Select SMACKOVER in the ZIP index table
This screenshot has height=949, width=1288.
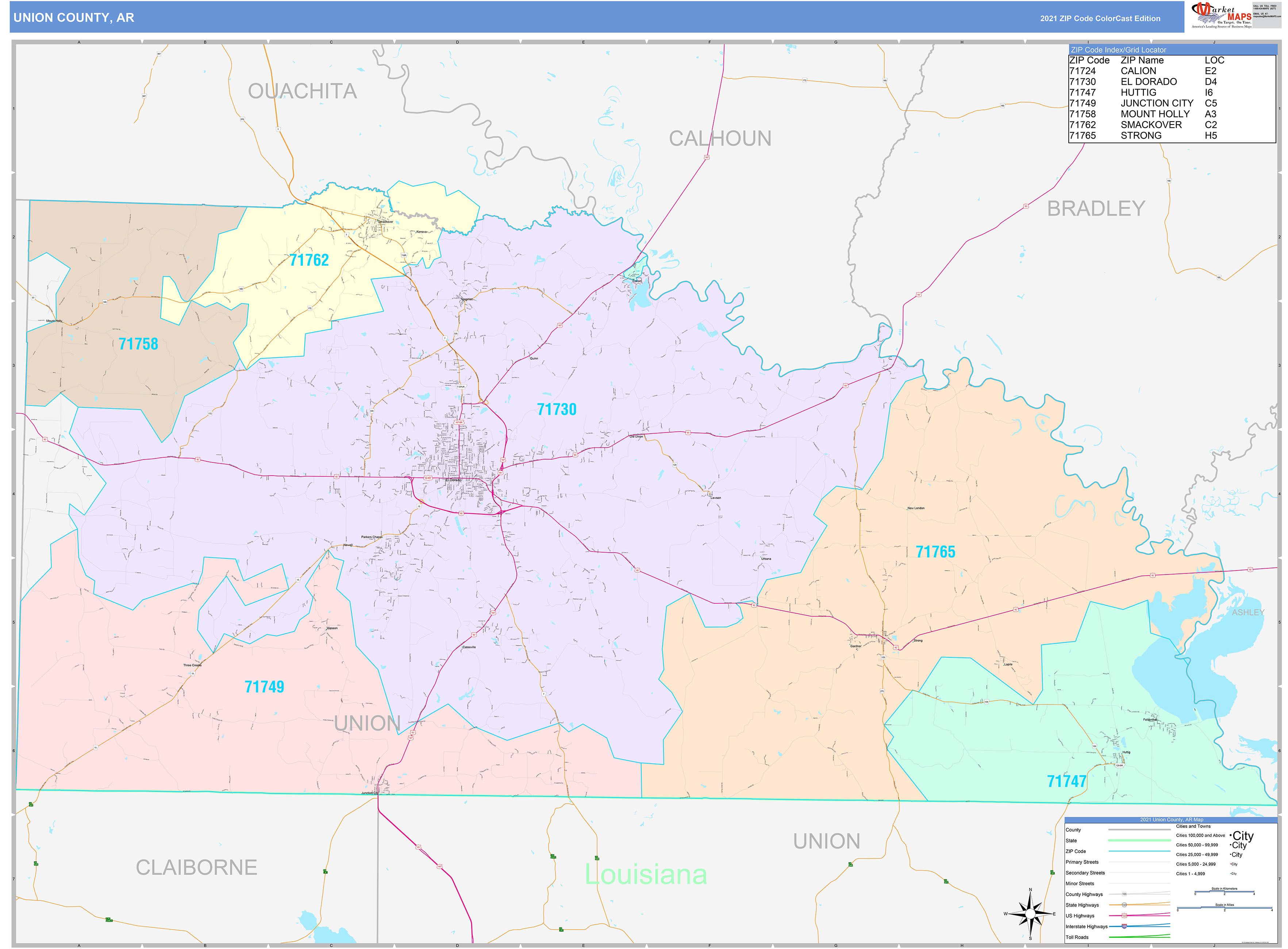point(1151,125)
